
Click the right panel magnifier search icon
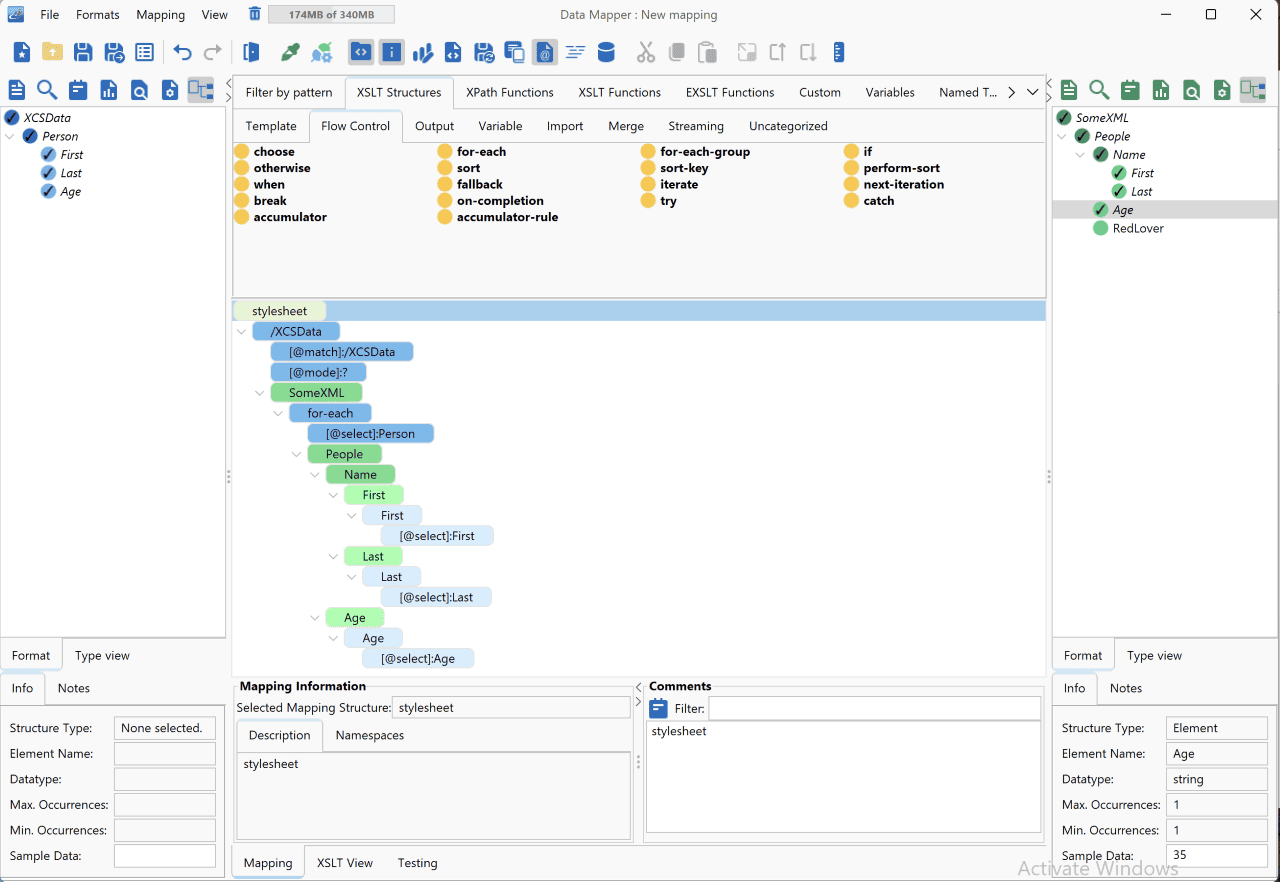[1099, 90]
